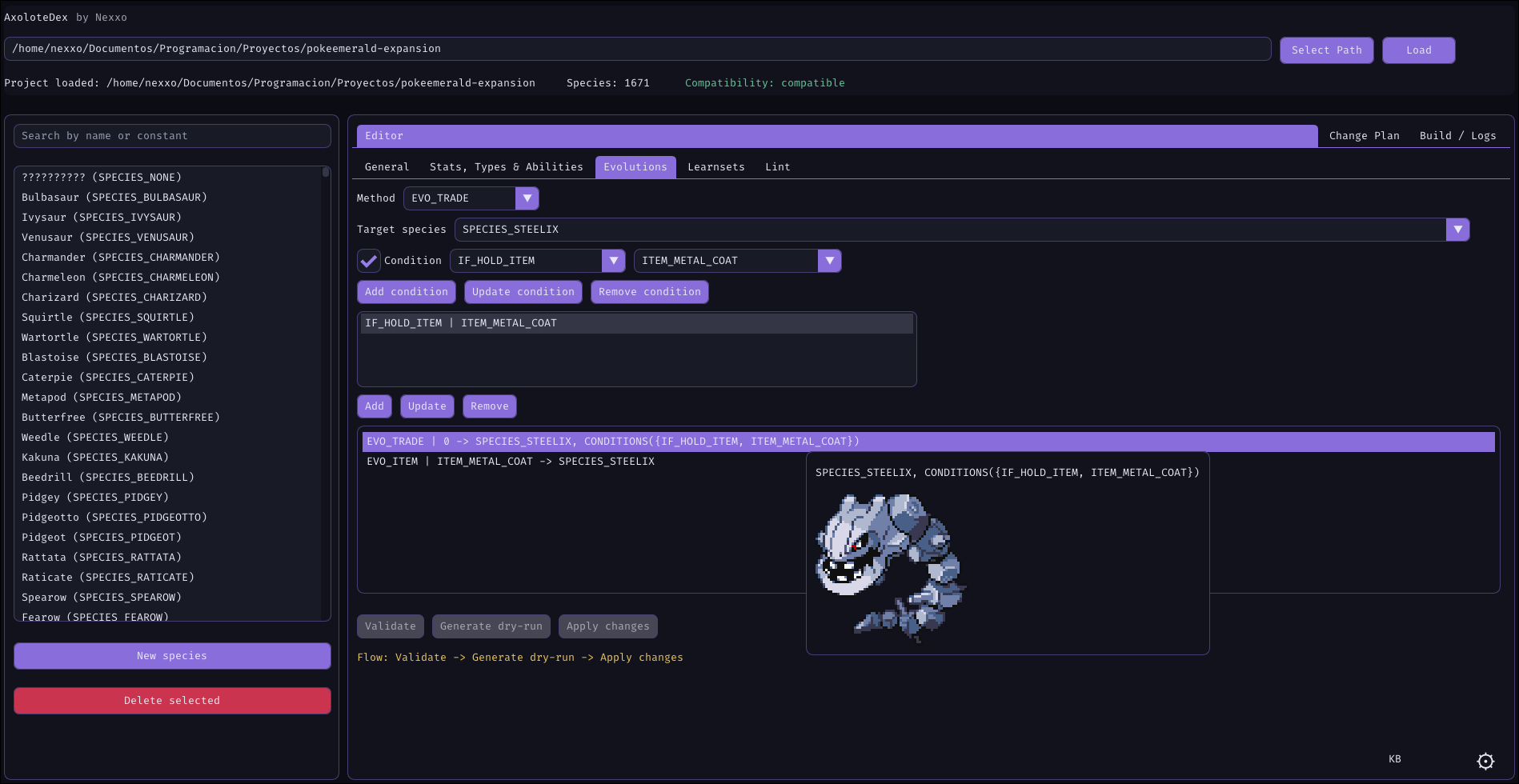This screenshot has height=784, width=1519.
Task: Open the Build / Logs tab
Action: click(1458, 136)
